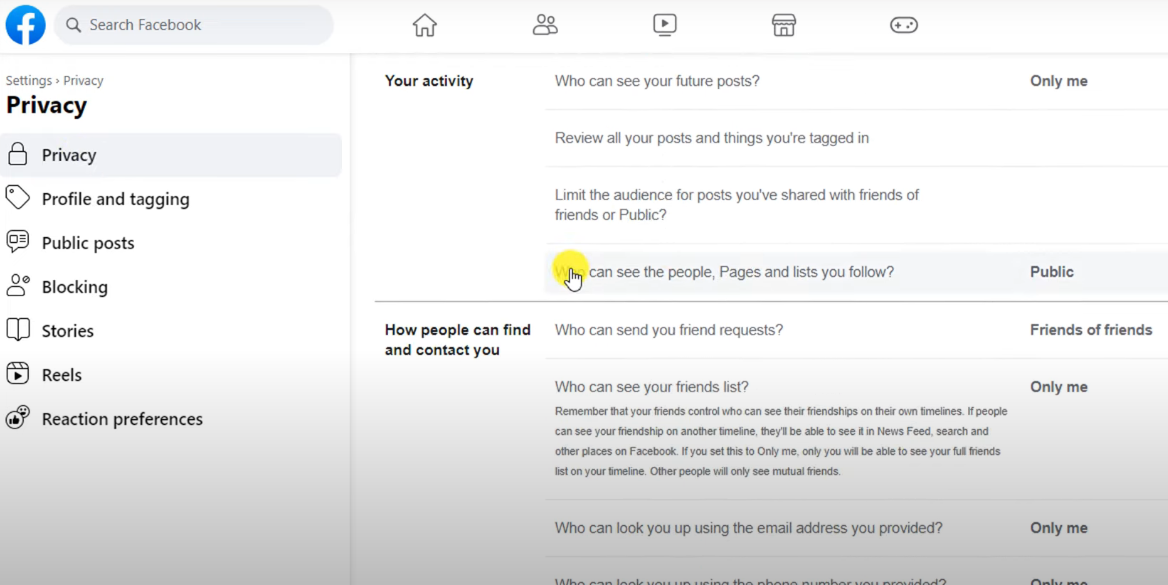Open Profile and tagging settings
This screenshot has width=1168, height=585.
click(x=115, y=199)
